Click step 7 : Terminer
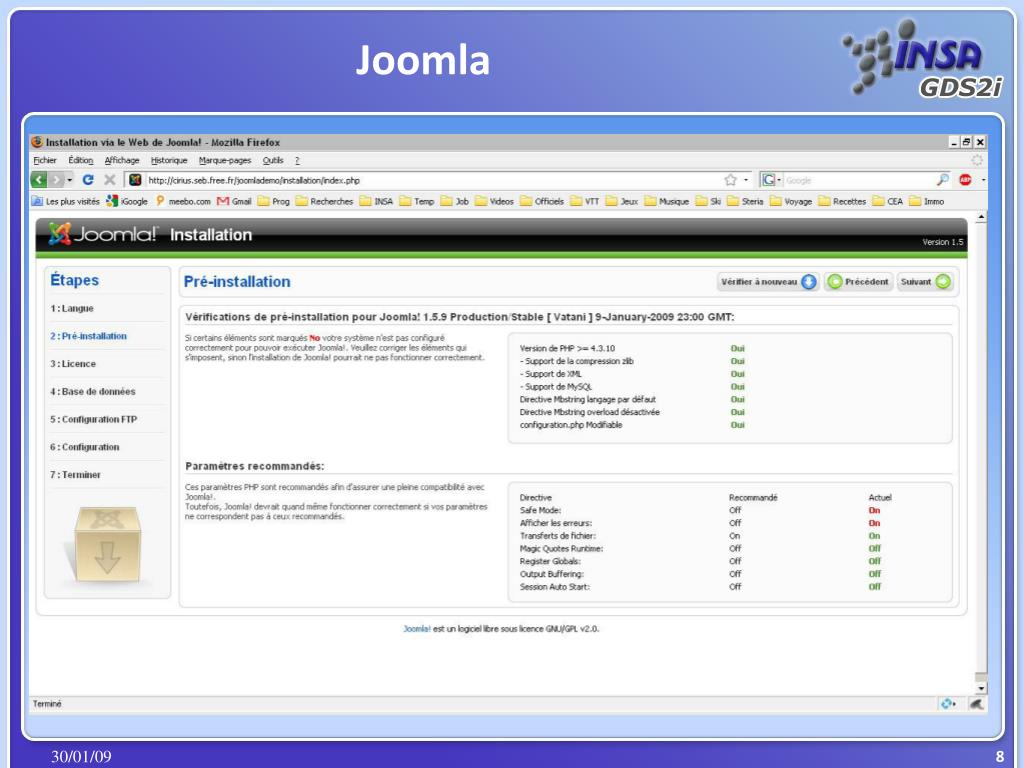 [x=75, y=475]
